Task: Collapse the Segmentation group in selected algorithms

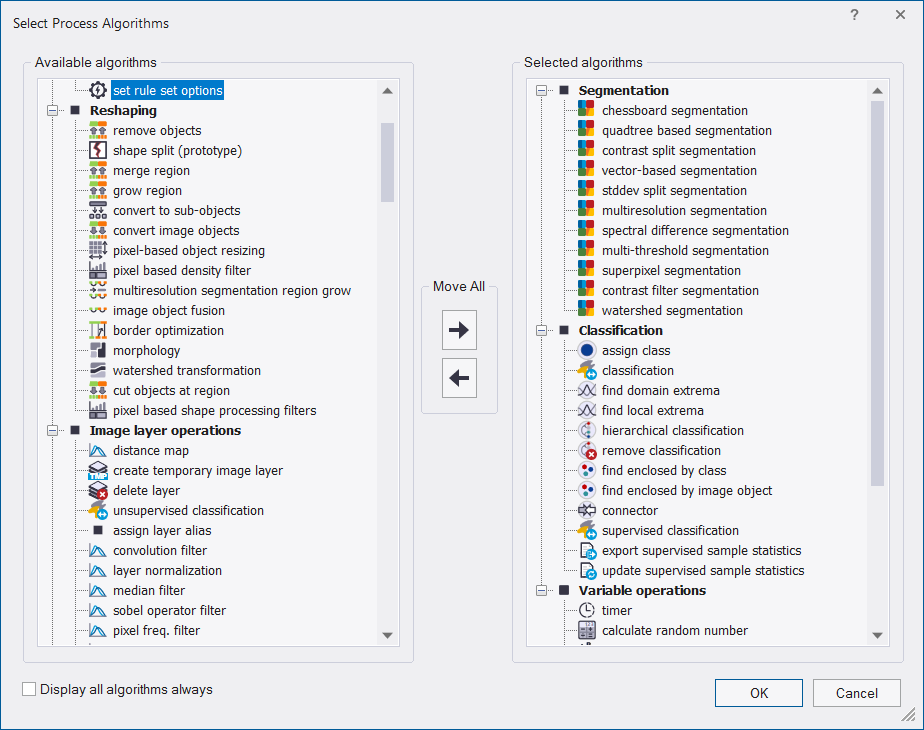Action: point(542,90)
